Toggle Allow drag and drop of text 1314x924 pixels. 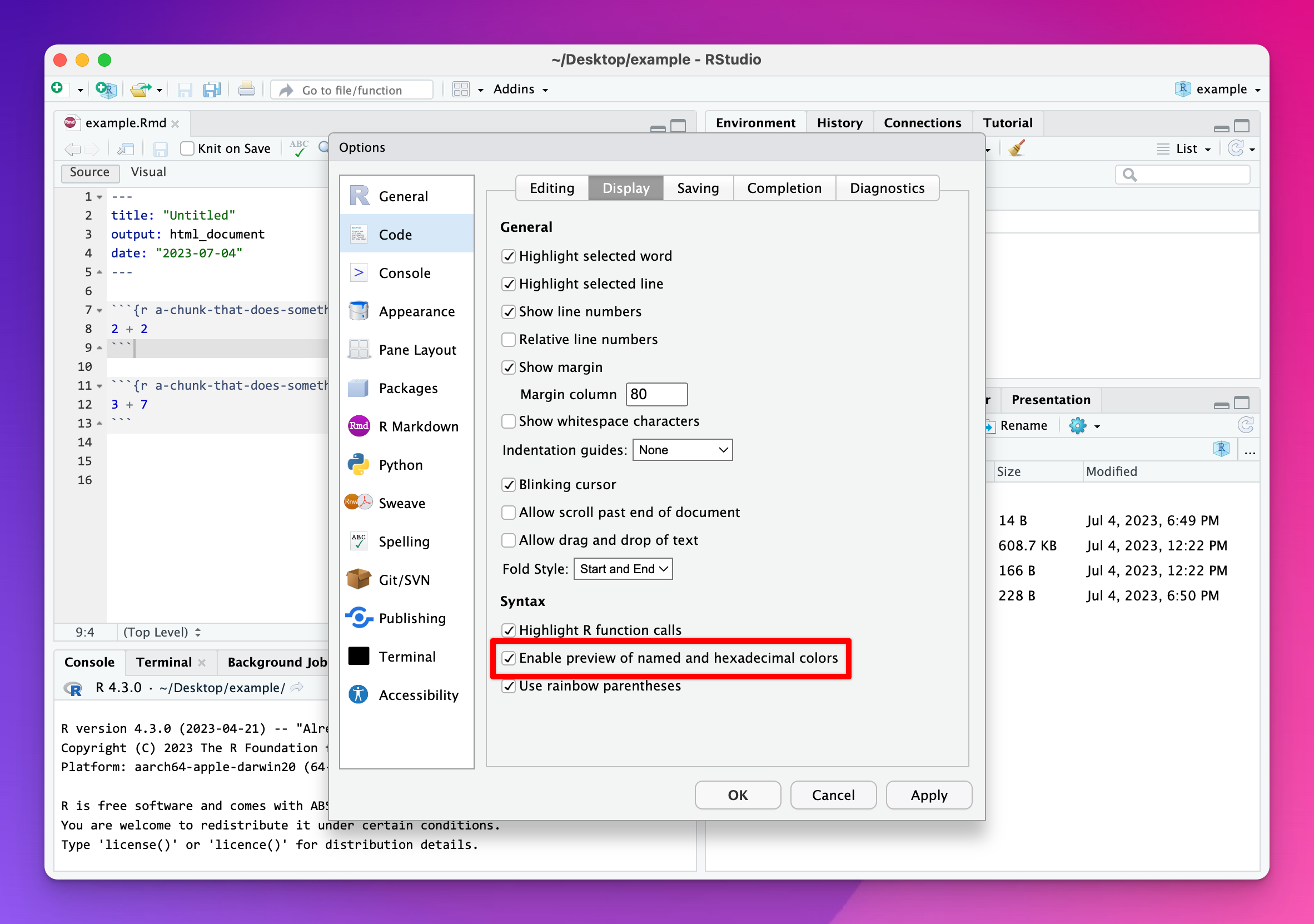point(508,540)
